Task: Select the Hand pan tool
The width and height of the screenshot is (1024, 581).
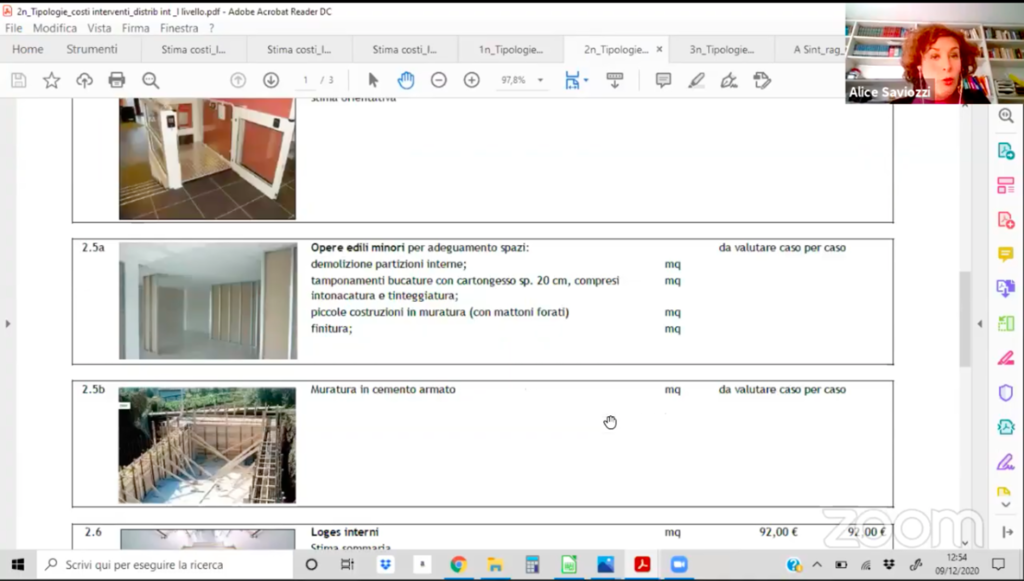Action: [x=406, y=80]
